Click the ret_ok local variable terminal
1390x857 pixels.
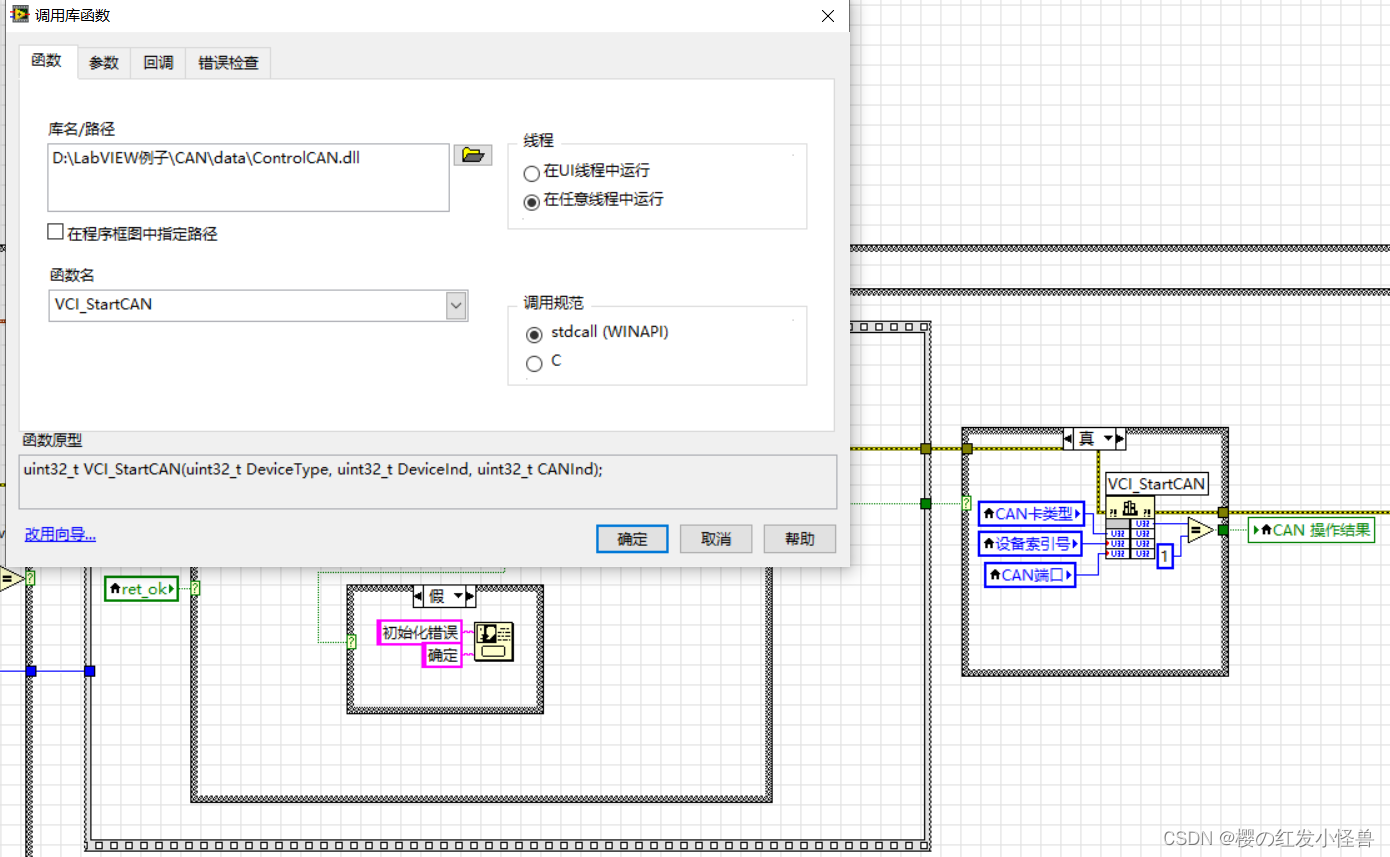pos(141,588)
